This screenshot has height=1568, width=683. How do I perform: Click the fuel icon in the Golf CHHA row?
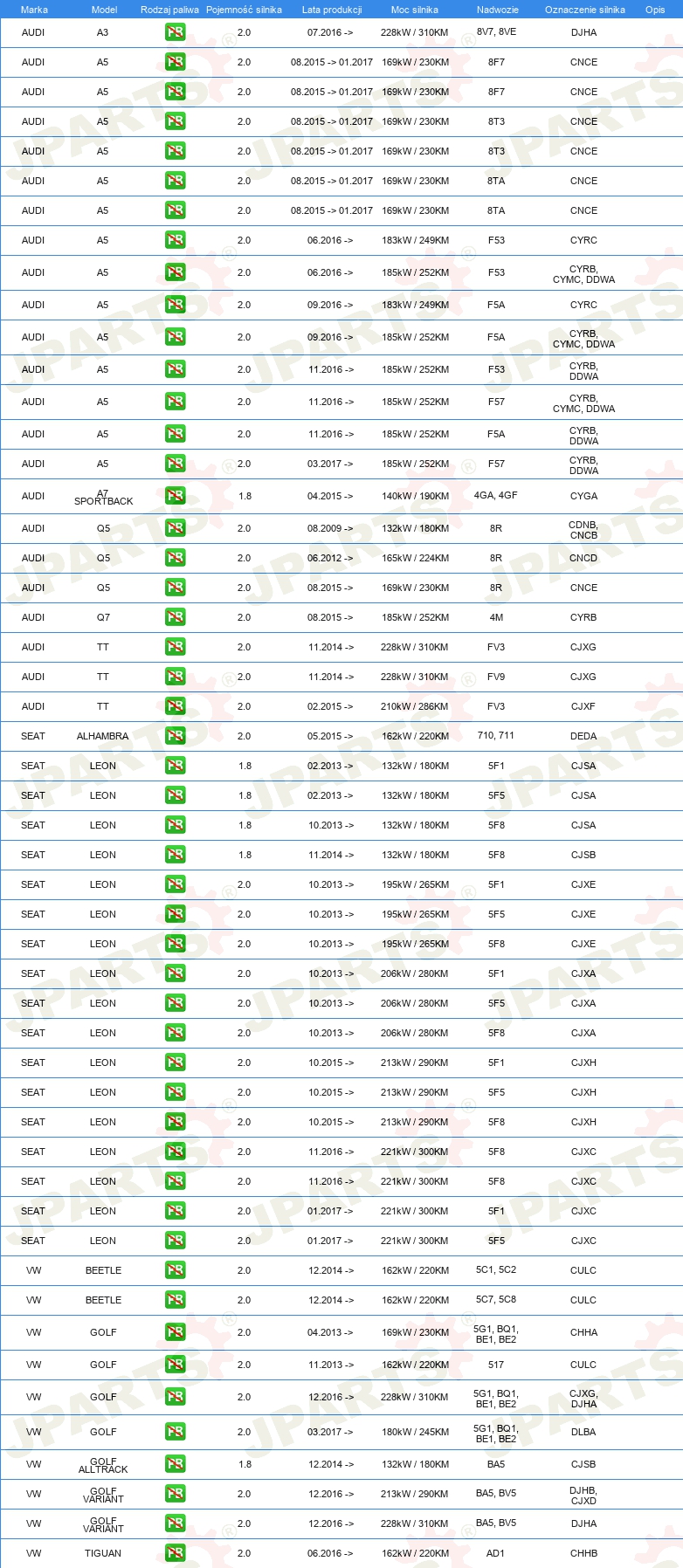[x=175, y=1332]
